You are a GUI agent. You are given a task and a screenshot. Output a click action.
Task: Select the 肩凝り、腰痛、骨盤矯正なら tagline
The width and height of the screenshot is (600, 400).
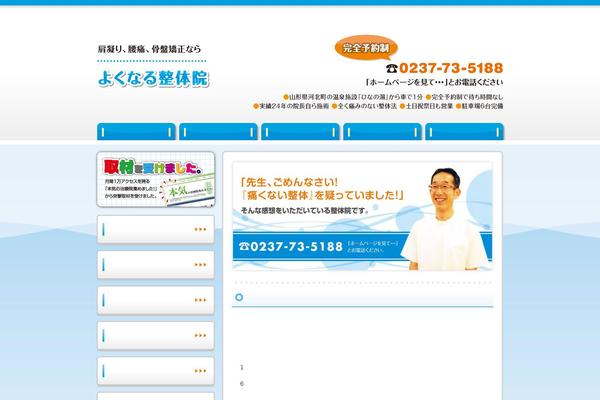149,49
